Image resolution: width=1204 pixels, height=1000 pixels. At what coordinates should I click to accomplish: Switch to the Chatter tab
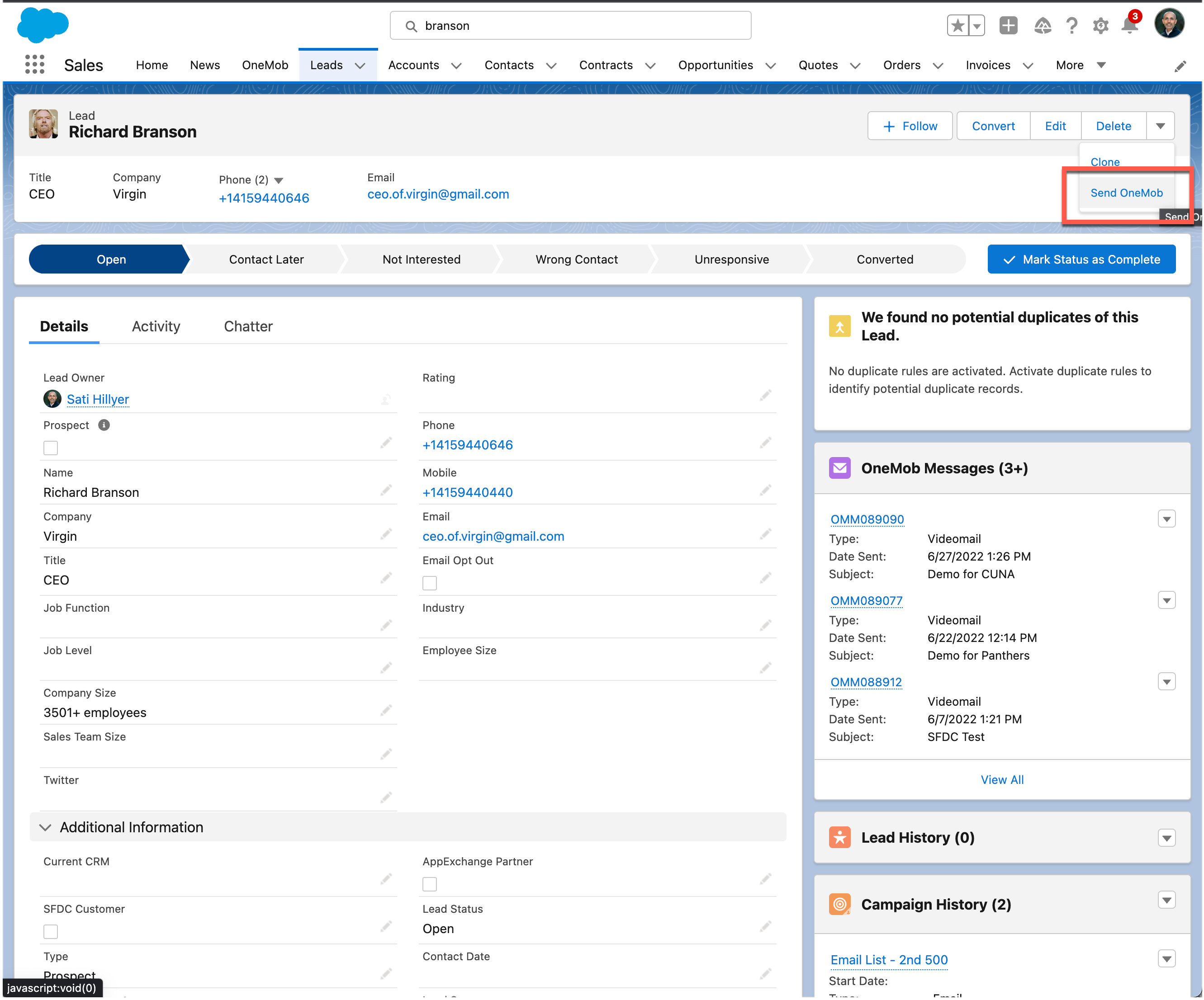pyautogui.click(x=248, y=327)
